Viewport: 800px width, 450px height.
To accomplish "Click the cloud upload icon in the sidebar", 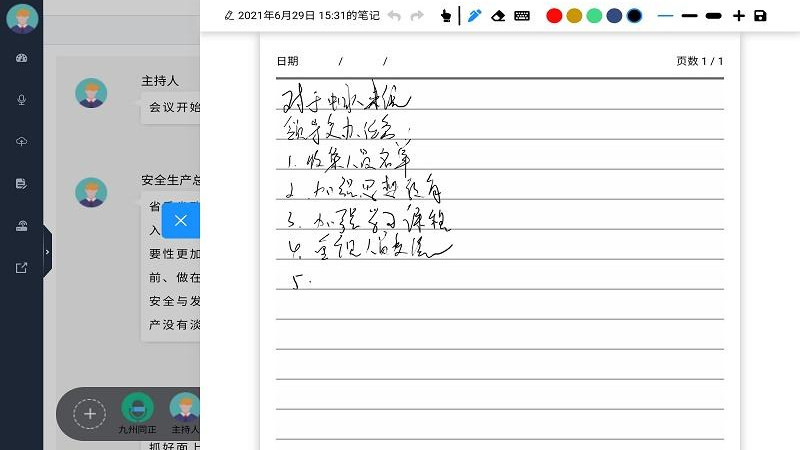I will [21, 141].
